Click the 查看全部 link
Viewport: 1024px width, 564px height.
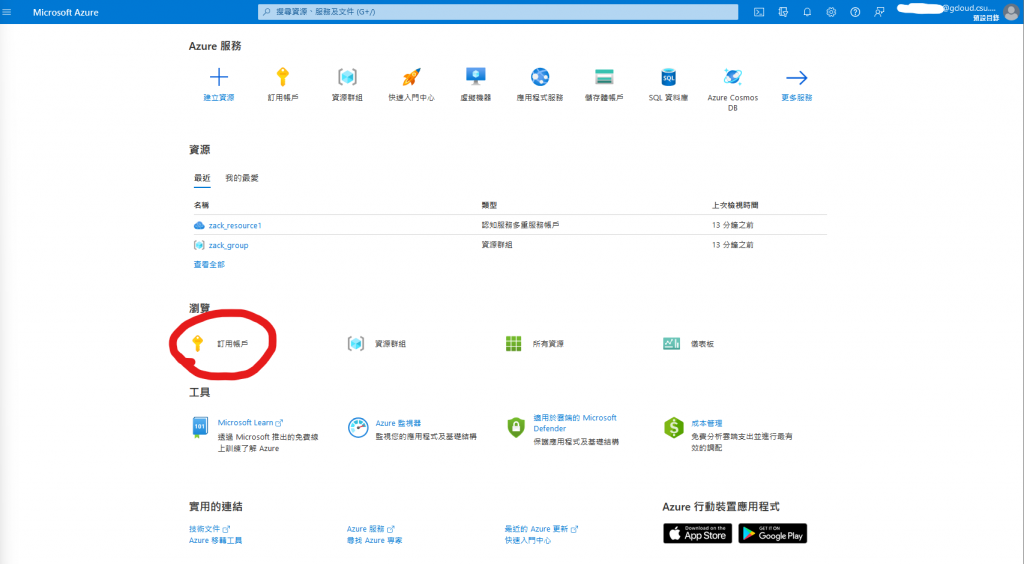click(209, 264)
